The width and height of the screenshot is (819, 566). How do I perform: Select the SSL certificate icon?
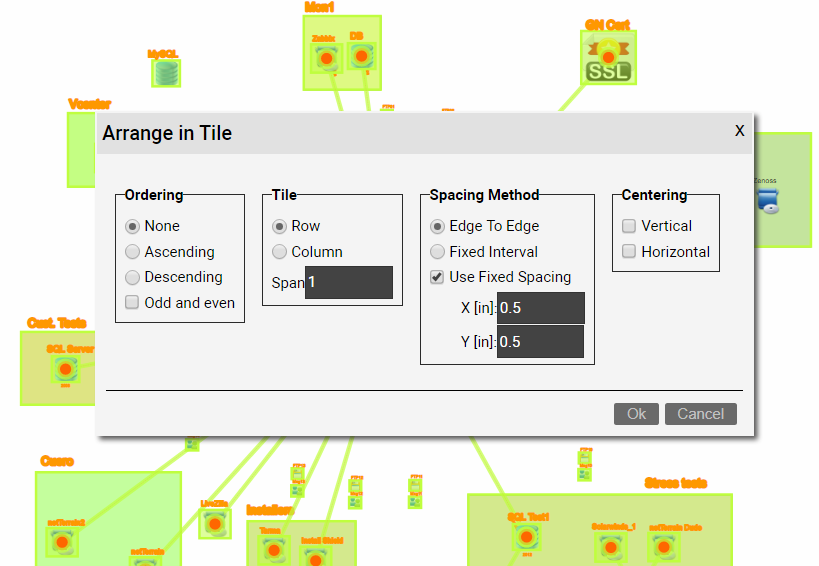(608, 60)
